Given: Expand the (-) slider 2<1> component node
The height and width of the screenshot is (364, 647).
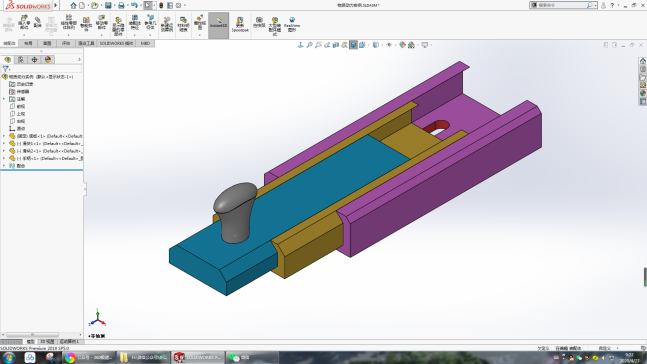Looking at the screenshot, I should click(x=4, y=151).
